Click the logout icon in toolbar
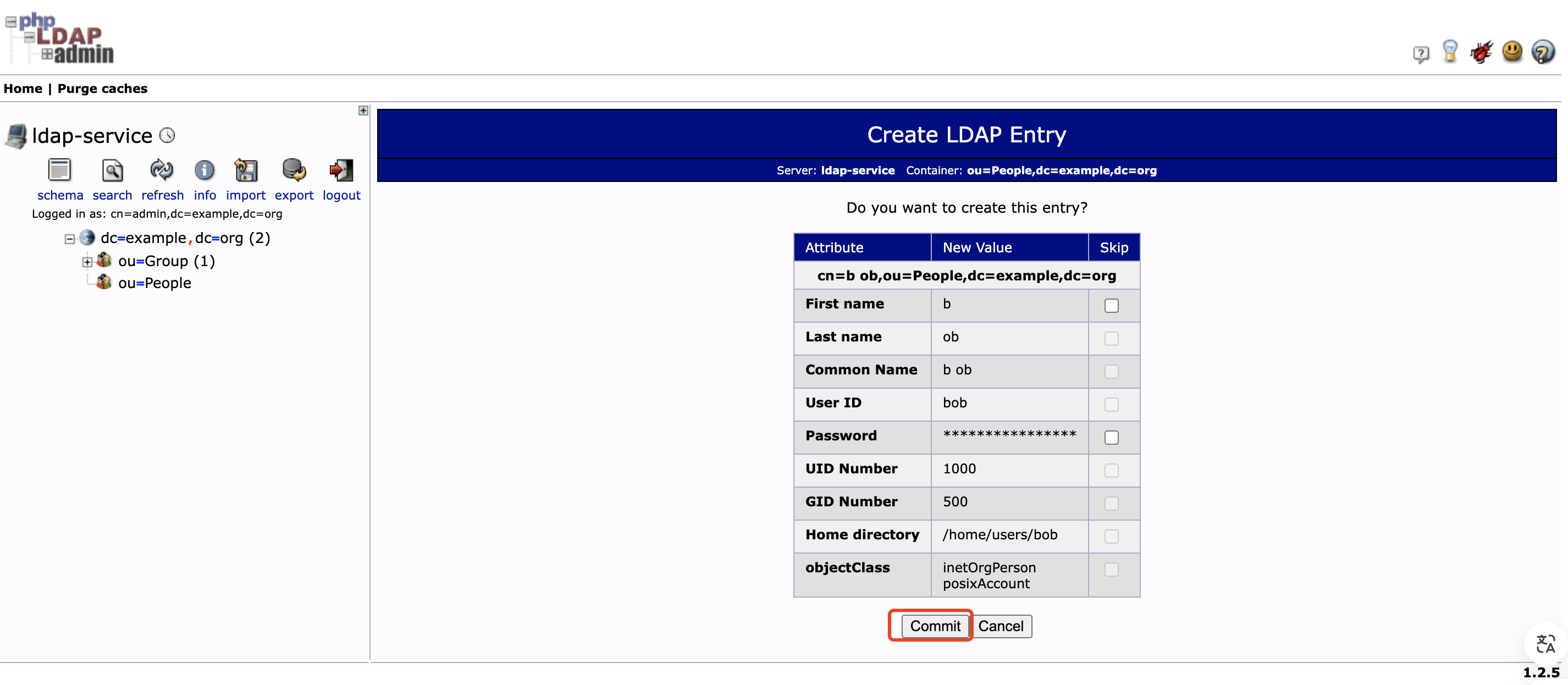The height and width of the screenshot is (685, 1568). [x=342, y=172]
